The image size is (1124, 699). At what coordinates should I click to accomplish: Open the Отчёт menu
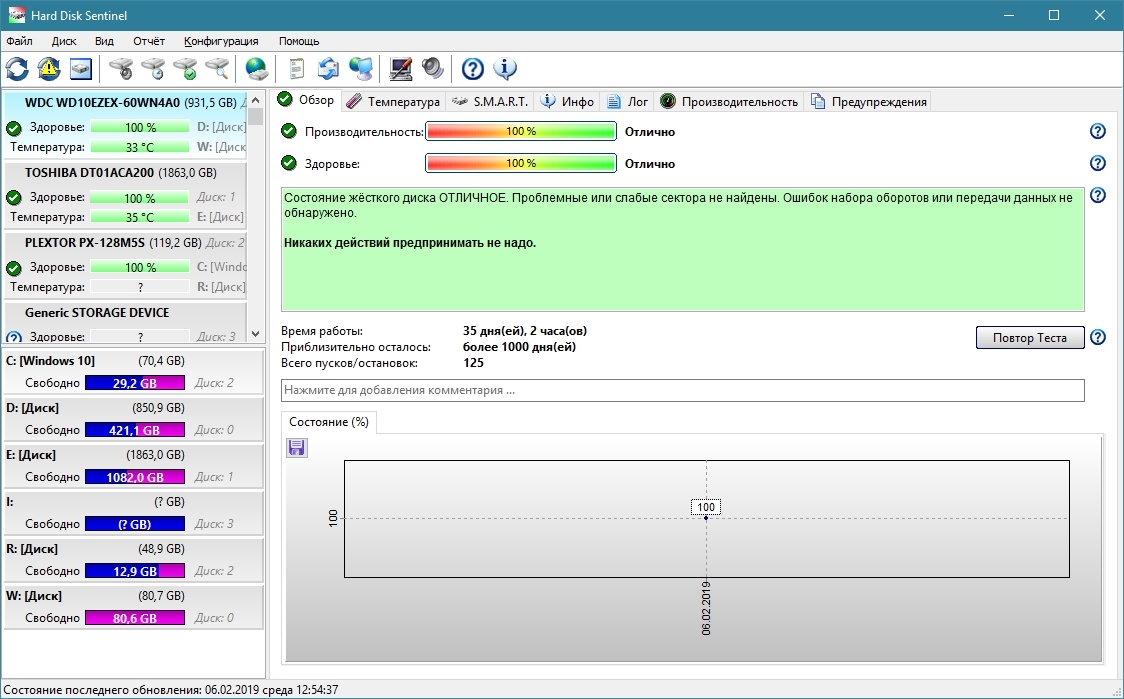pos(149,41)
